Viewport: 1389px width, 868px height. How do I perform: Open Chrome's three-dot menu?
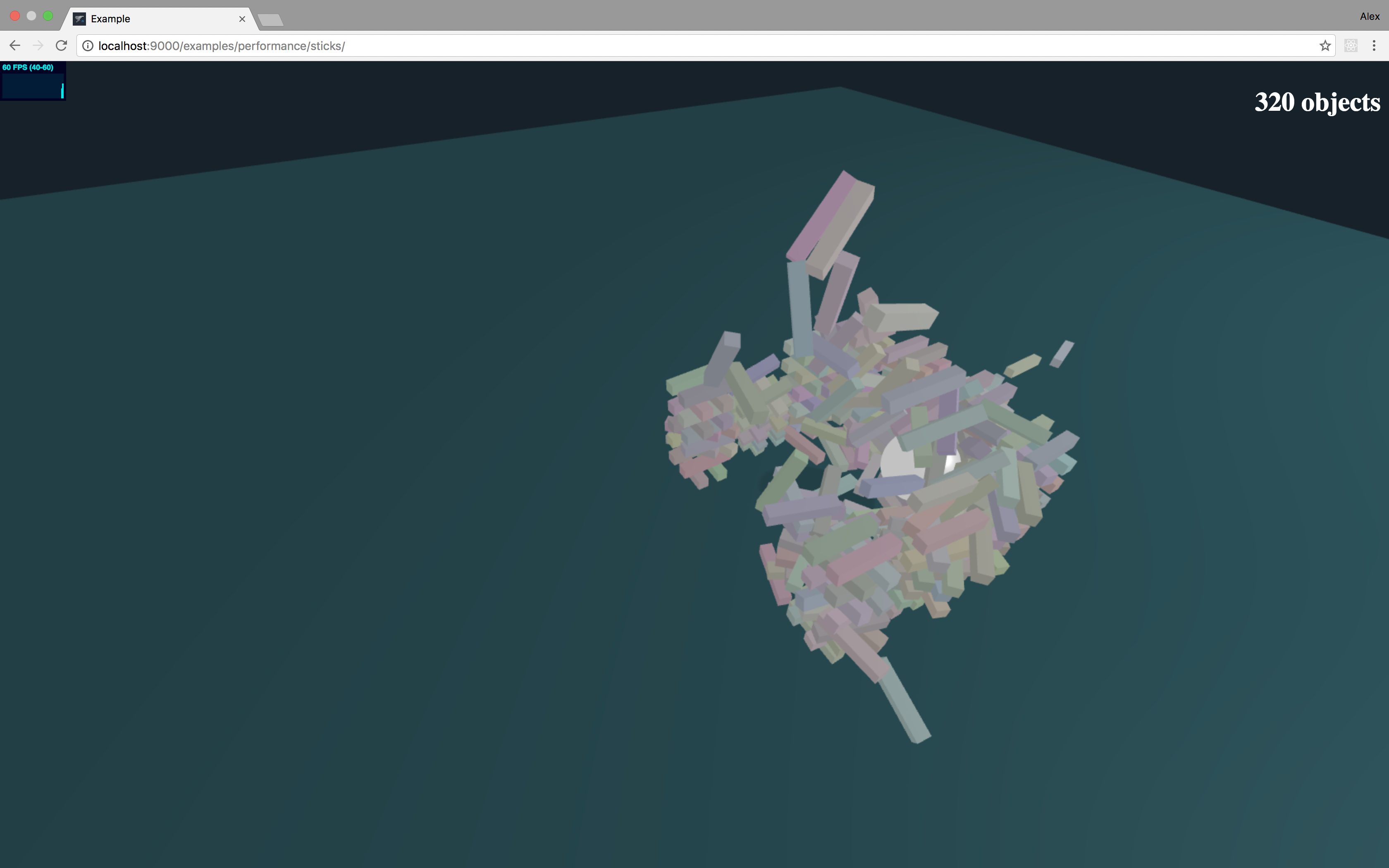click(1374, 46)
